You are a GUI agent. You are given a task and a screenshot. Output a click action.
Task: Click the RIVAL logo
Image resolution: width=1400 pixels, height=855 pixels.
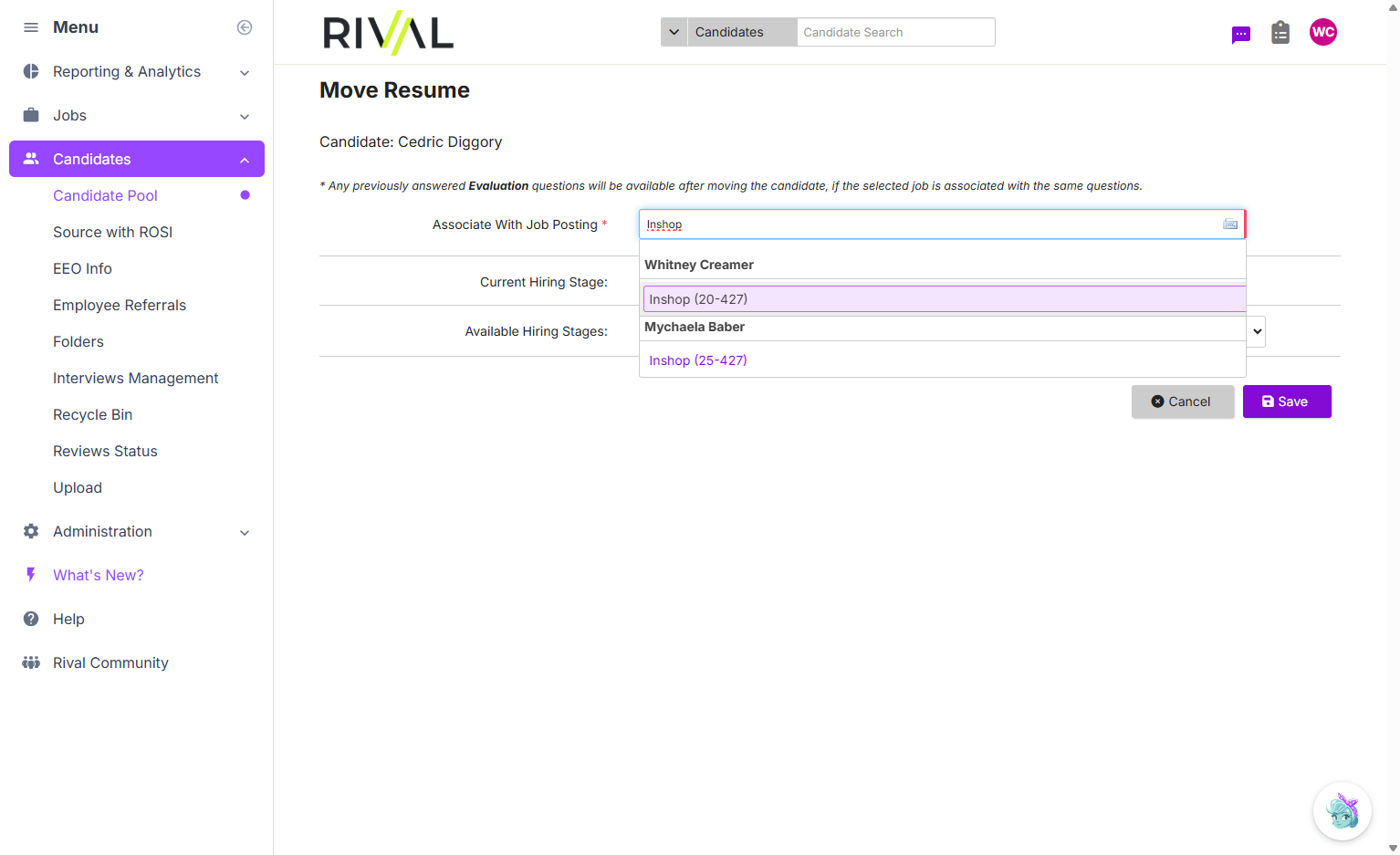tap(389, 33)
